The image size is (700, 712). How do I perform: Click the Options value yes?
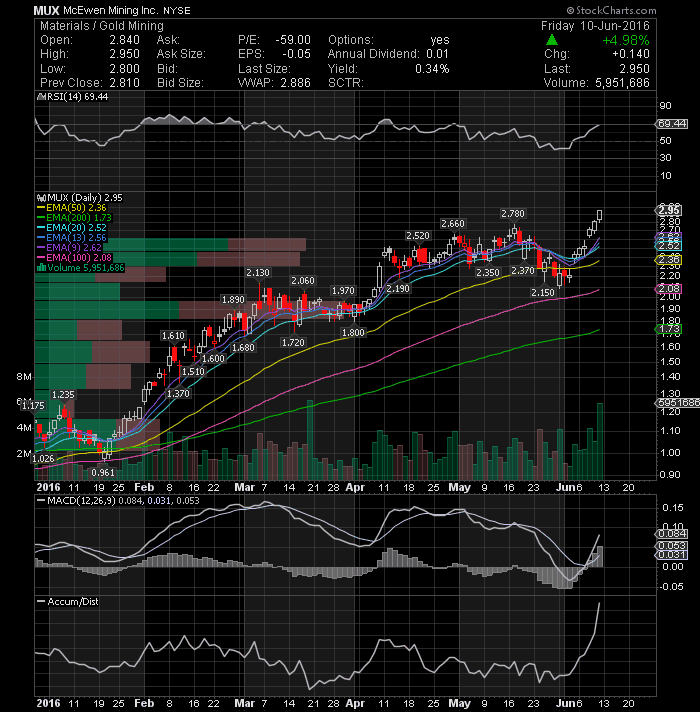(x=440, y=40)
